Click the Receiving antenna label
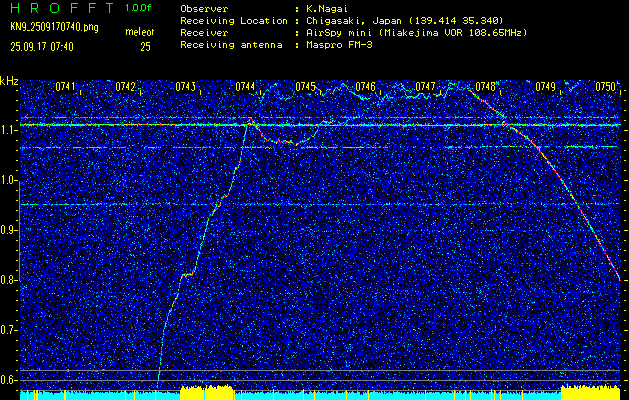 tap(231, 45)
